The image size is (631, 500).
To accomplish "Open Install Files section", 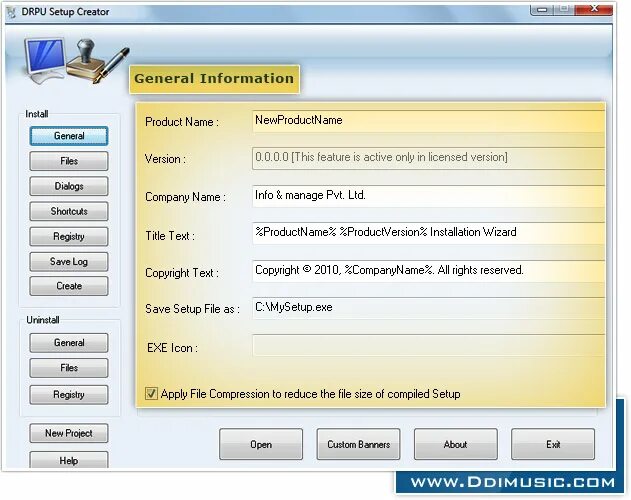I will point(69,161).
